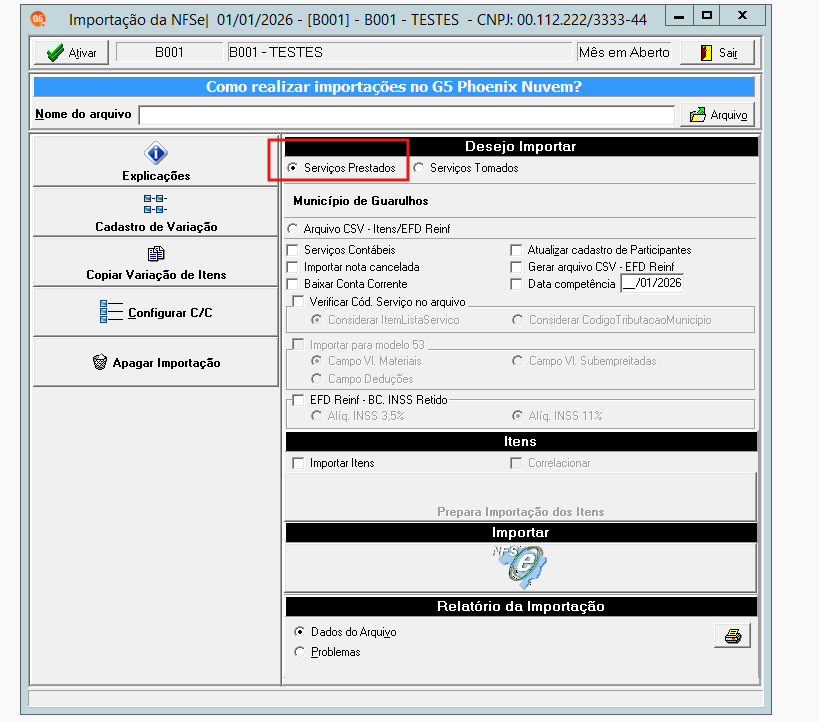Click the NFS-e import icon

pyautogui.click(x=520, y=566)
